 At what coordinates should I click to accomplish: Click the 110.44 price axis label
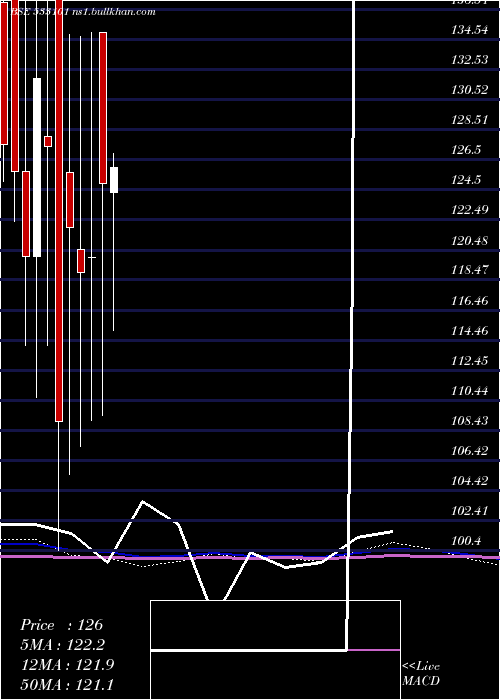pos(470,391)
